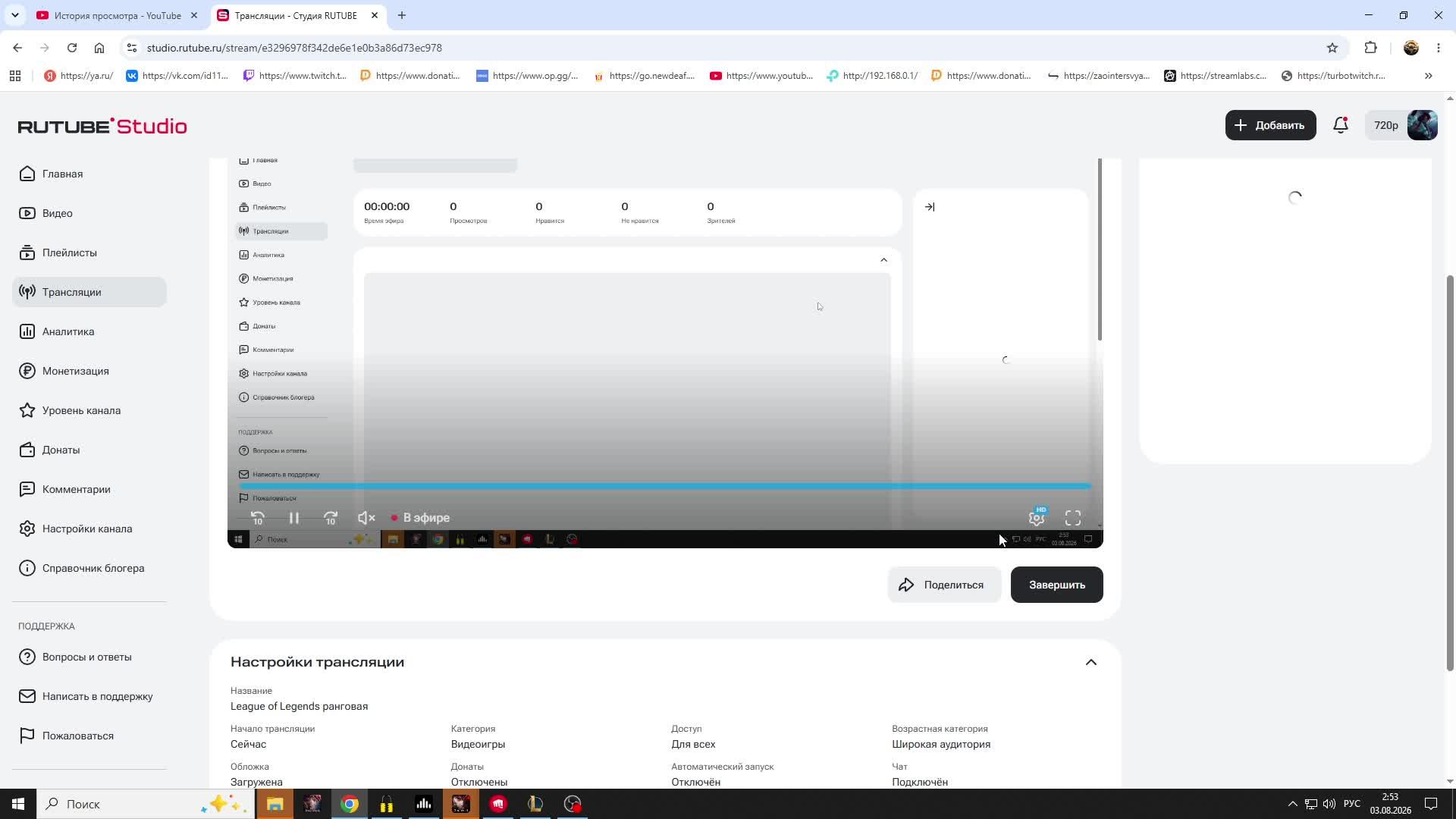Open Google Chrome from the taskbar

pos(349,804)
